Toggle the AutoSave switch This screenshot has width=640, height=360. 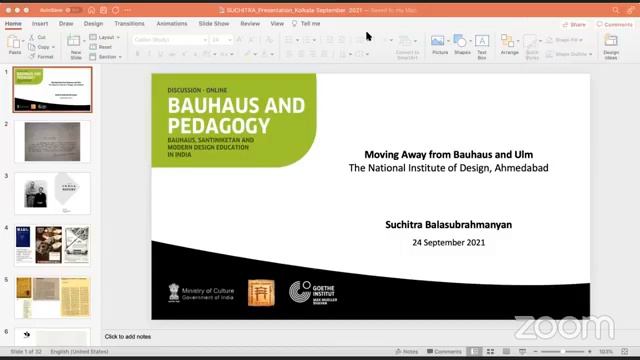point(73,10)
